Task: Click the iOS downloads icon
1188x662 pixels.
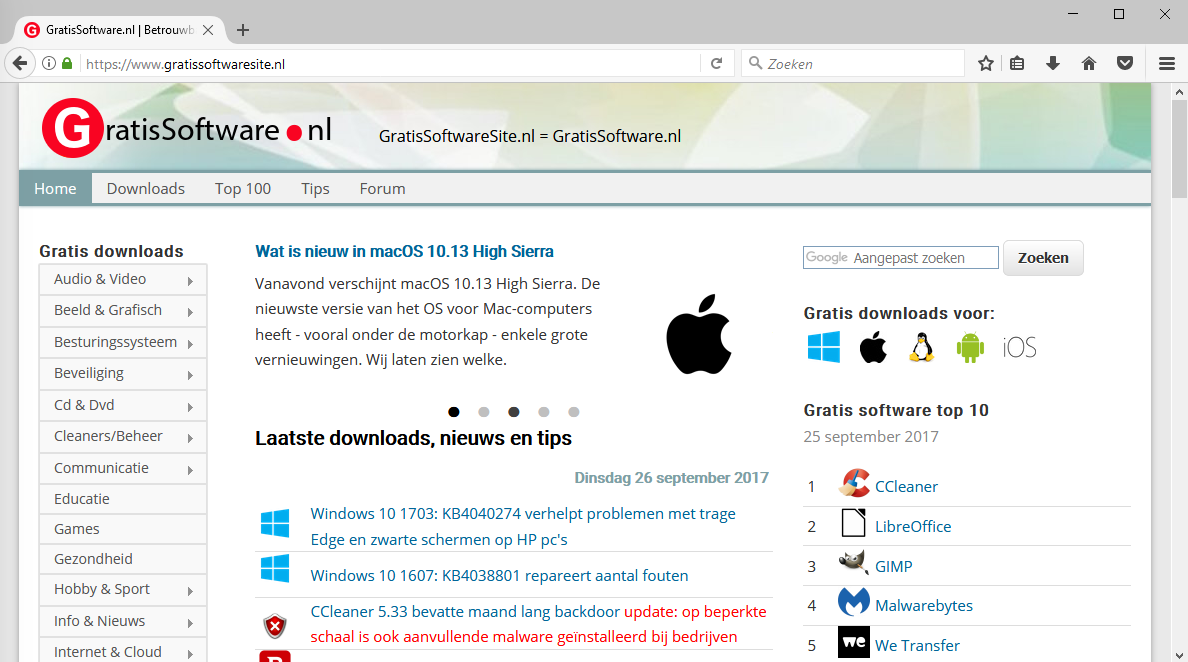Action: click(x=1019, y=348)
